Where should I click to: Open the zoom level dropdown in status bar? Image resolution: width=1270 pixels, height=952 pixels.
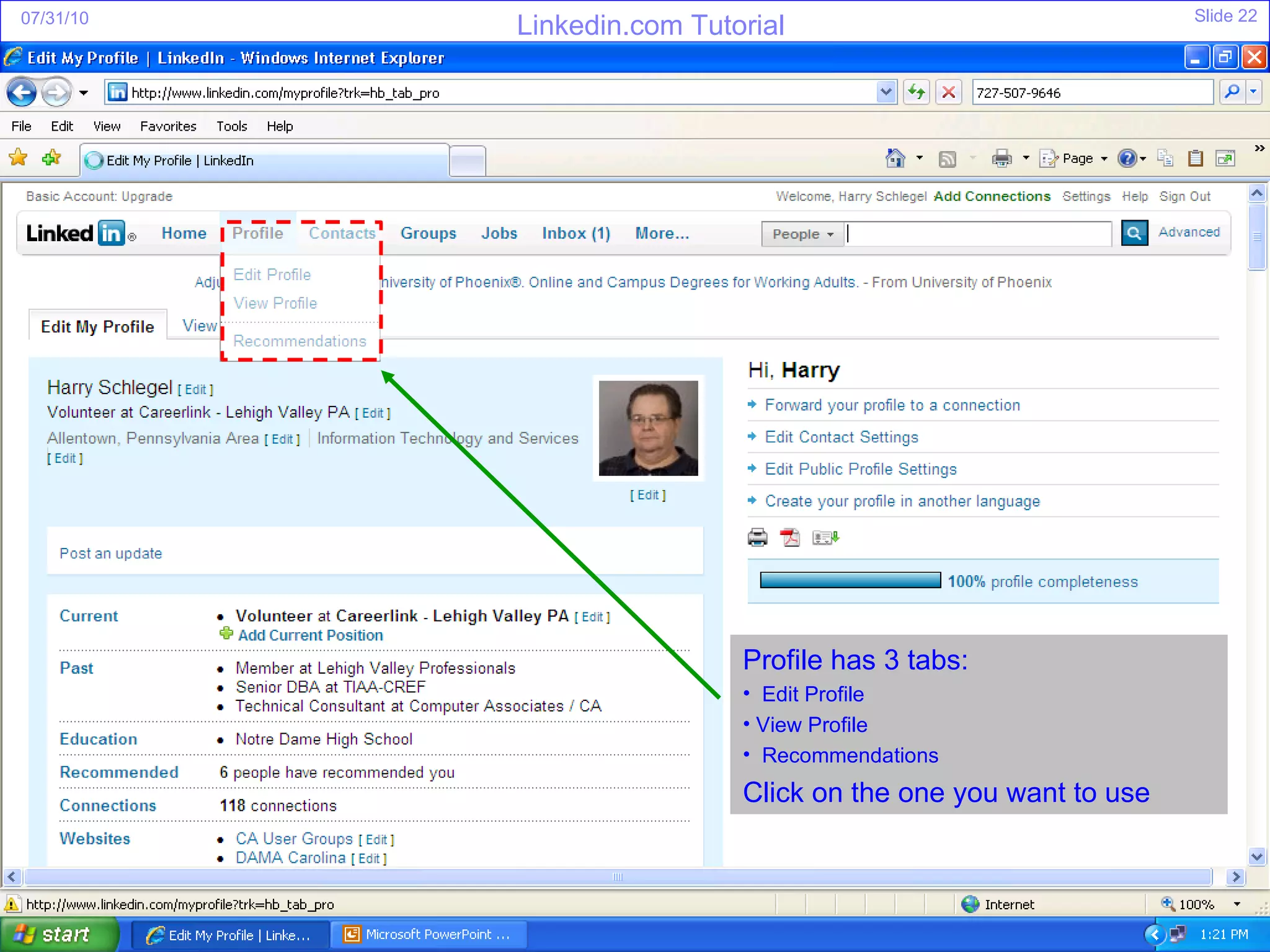(x=1237, y=904)
